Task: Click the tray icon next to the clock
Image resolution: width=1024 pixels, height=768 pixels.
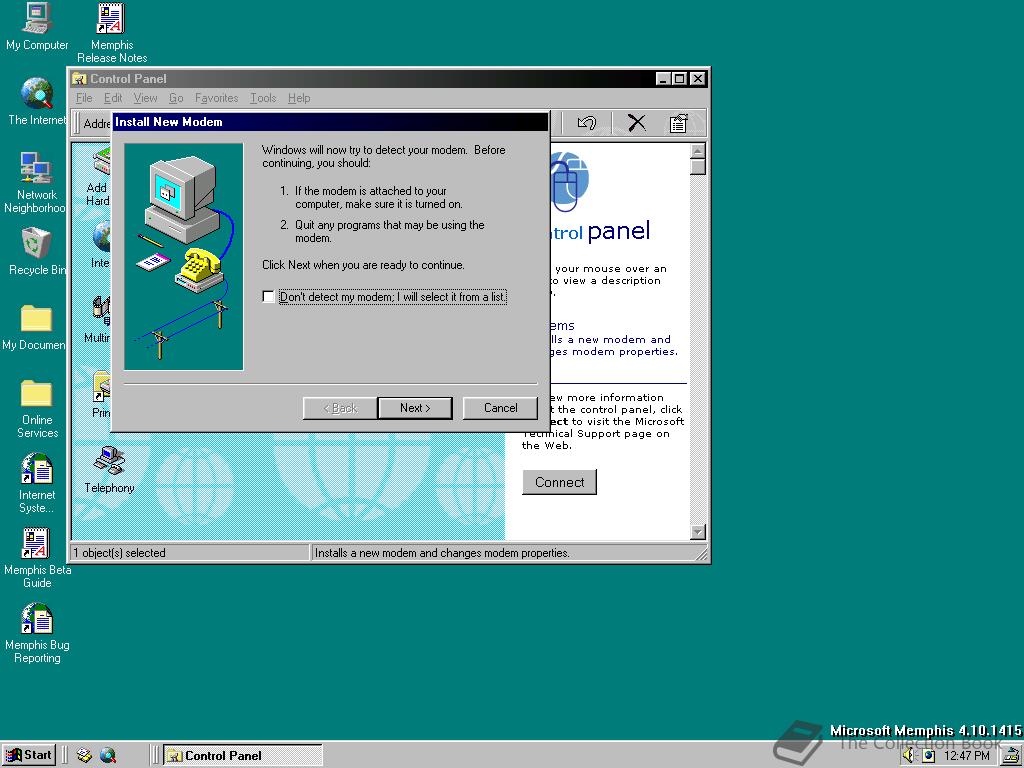Action: tap(929, 756)
